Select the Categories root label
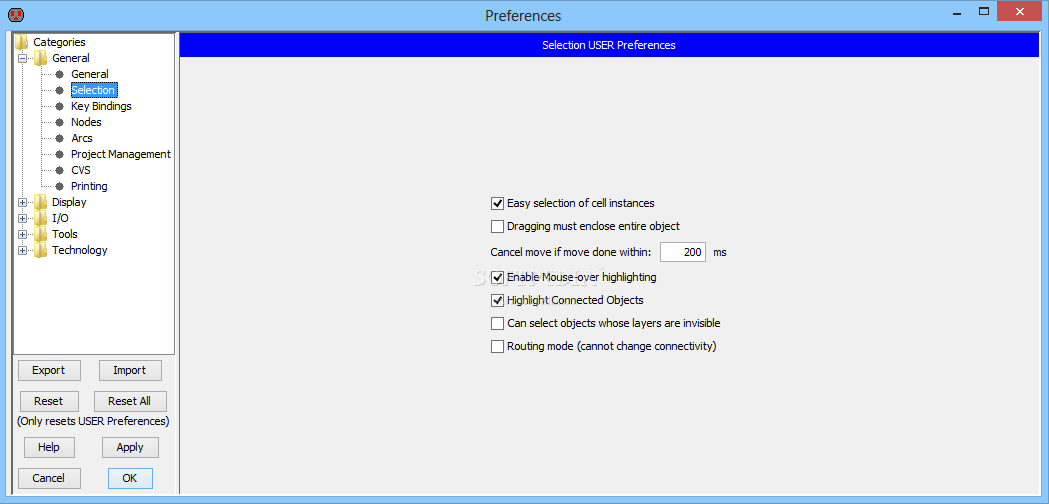1049x504 pixels. click(60, 42)
